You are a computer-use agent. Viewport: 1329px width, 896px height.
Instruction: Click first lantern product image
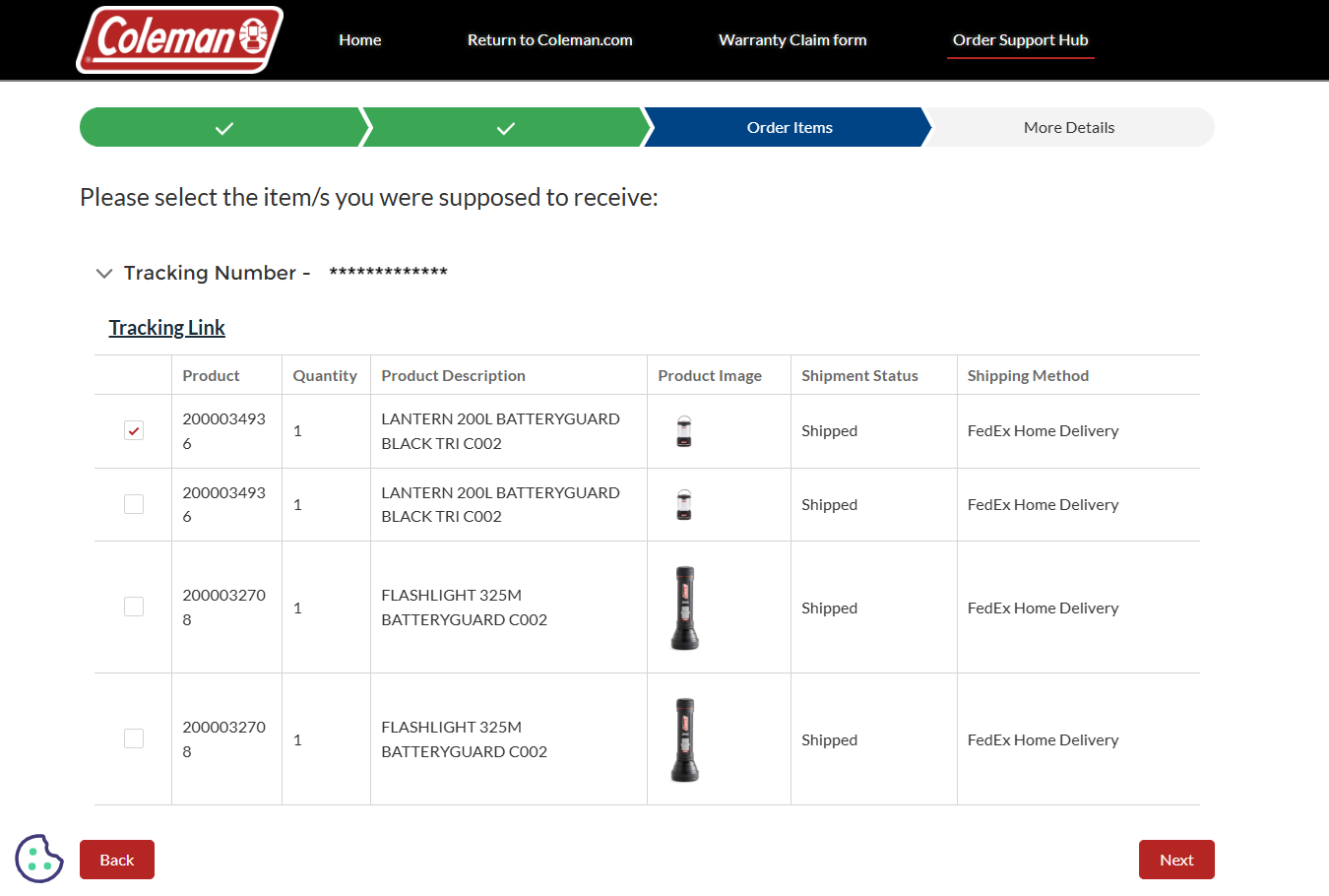(684, 431)
